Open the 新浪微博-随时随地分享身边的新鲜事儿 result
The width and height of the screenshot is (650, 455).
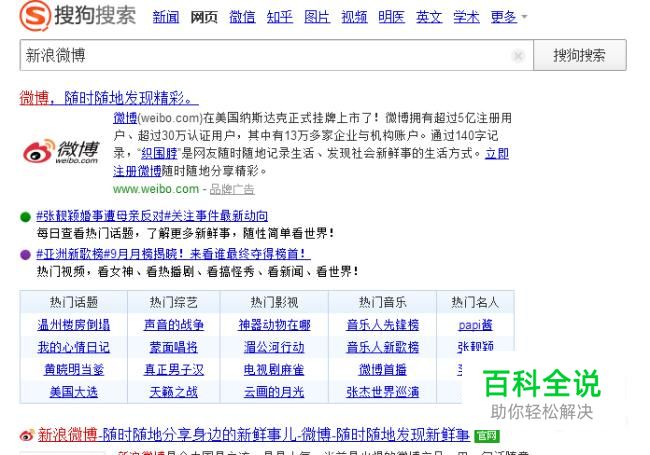click(x=254, y=435)
